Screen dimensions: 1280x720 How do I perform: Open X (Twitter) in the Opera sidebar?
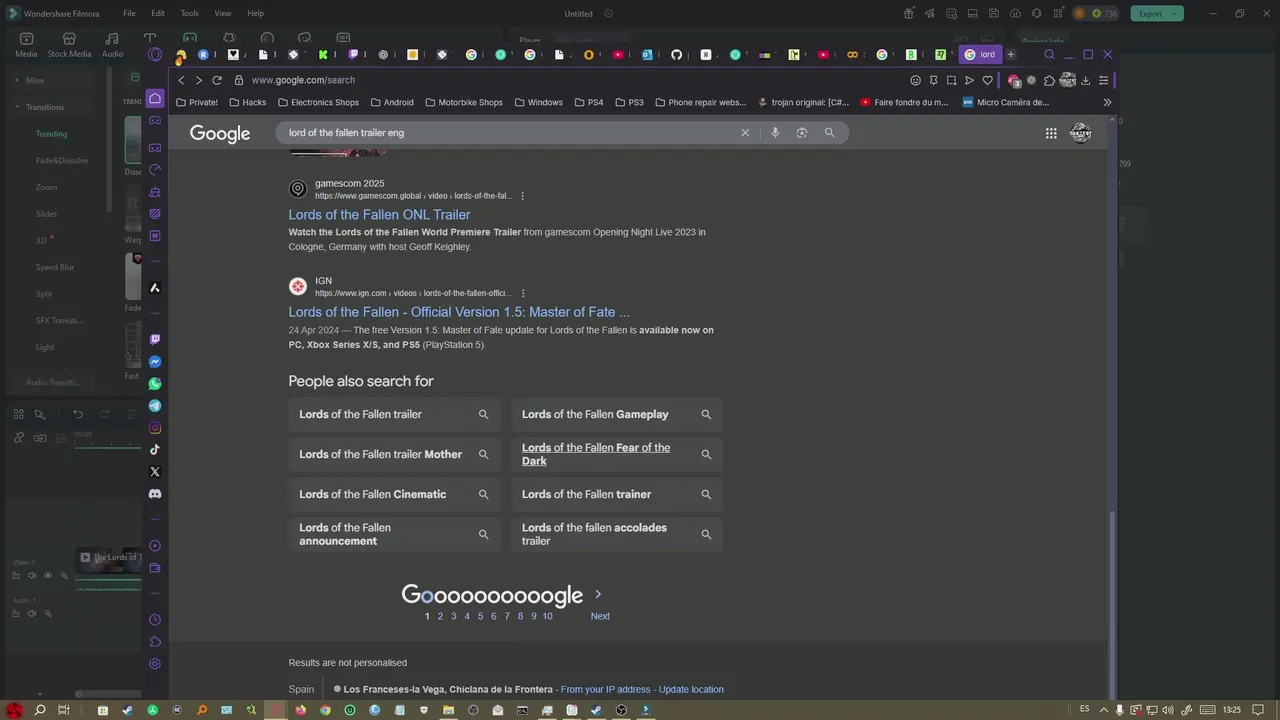click(155, 472)
